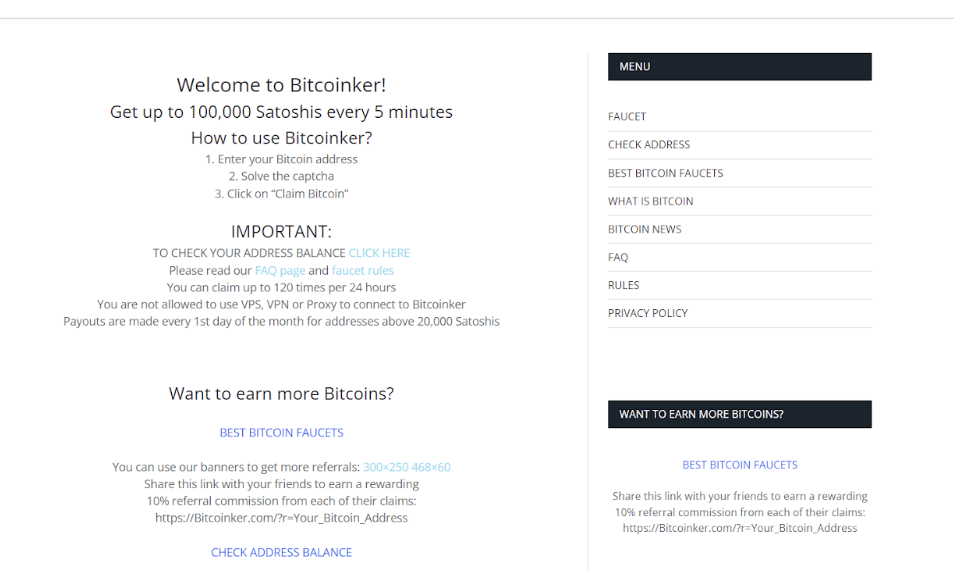Select CHECK ADDRESS in the sidebar menu
Screen dimensions: 954x570
649,144
